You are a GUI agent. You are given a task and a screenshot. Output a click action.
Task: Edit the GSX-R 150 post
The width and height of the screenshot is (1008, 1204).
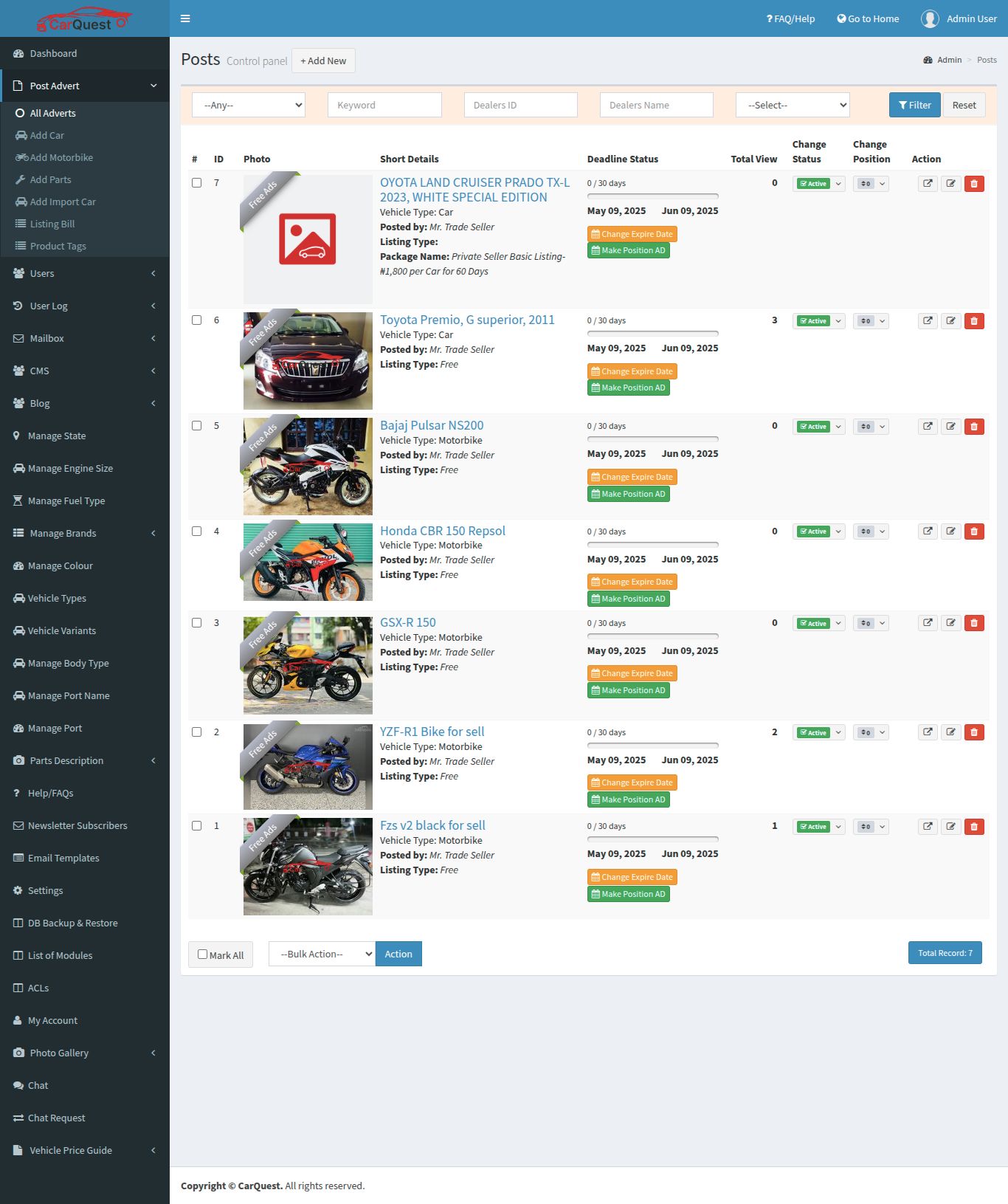(x=951, y=623)
